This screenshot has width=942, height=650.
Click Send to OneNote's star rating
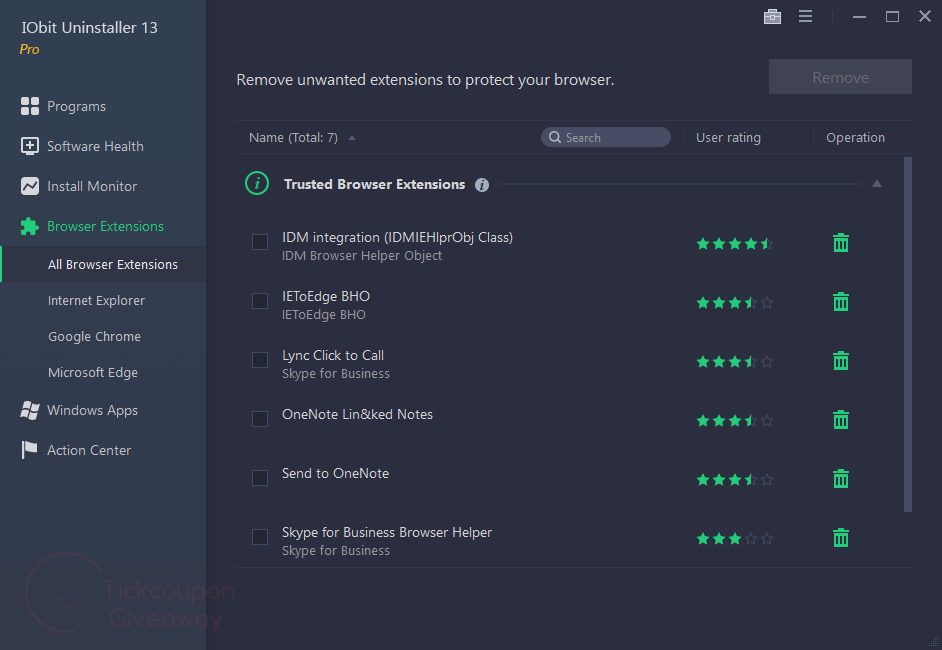click(734, 479)
